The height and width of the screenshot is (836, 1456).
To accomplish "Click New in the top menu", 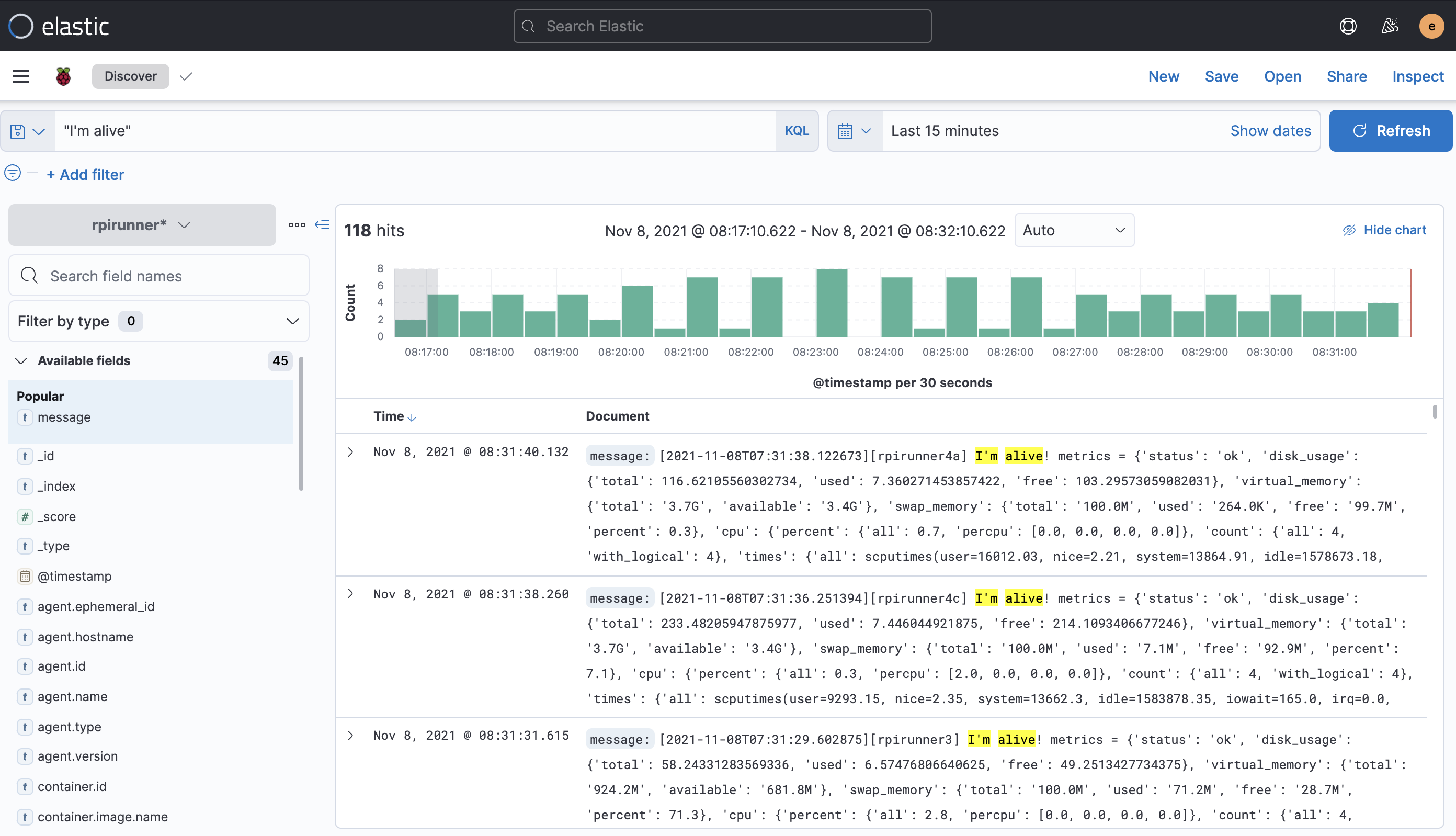I will coord(1163,76).
